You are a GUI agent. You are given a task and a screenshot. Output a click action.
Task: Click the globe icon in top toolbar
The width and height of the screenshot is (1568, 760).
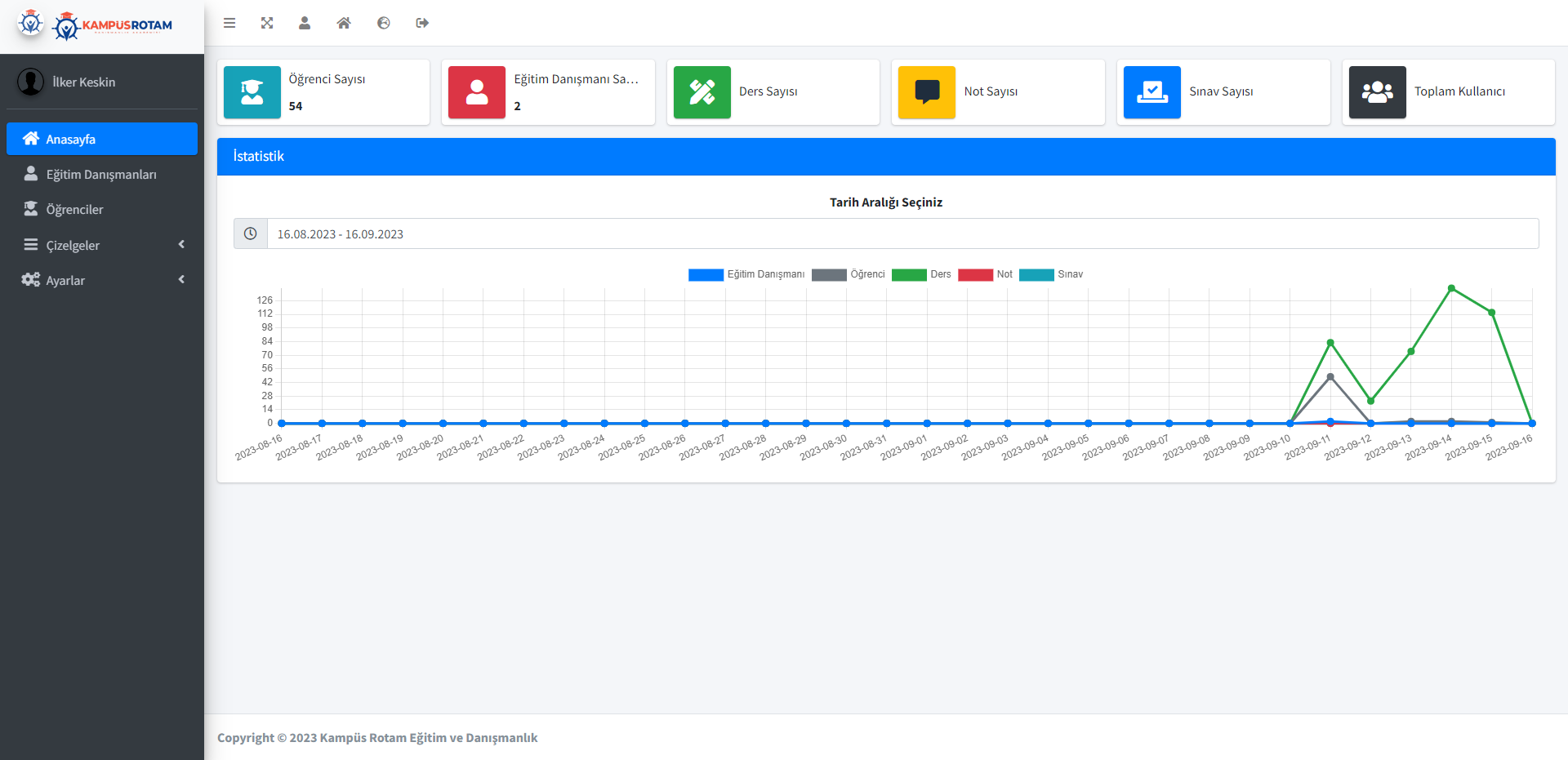[x=383, y=23]
